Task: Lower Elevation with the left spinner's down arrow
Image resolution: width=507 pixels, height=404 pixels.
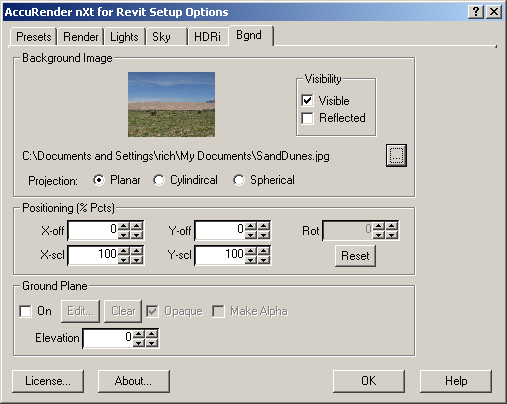Action: point(139,343)
